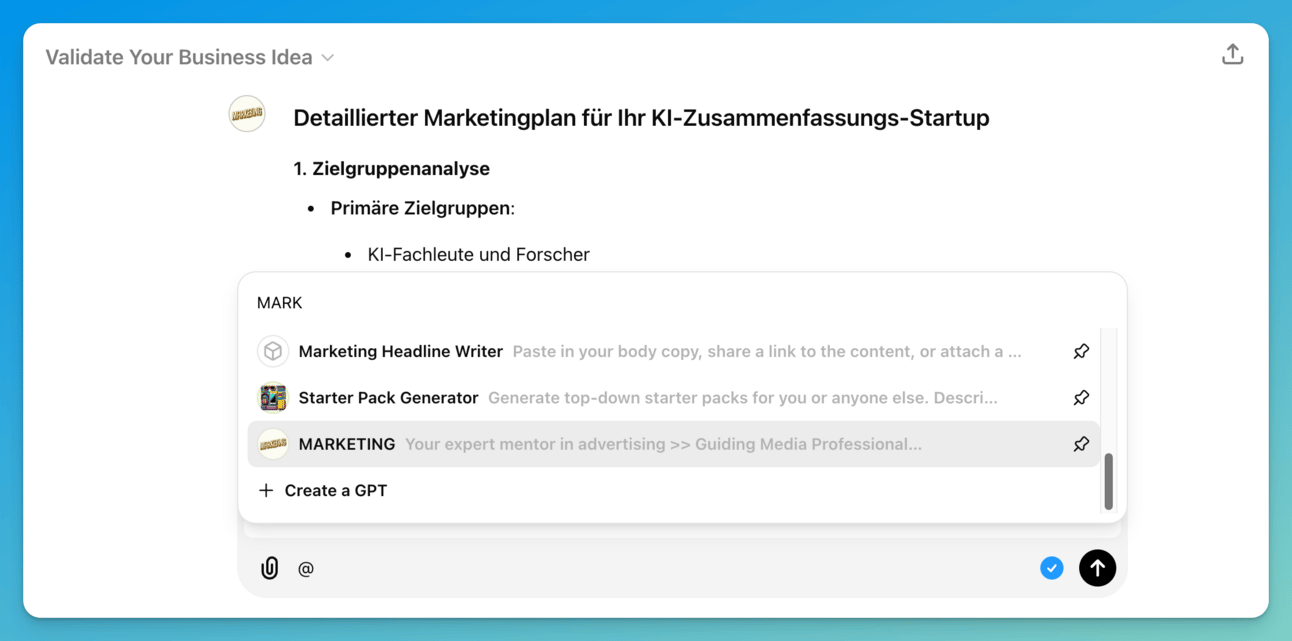This screenshot has height=641, width=1292.
Task: Pin the Starter Pack Generator GPT
Action: coord(1081,398)
